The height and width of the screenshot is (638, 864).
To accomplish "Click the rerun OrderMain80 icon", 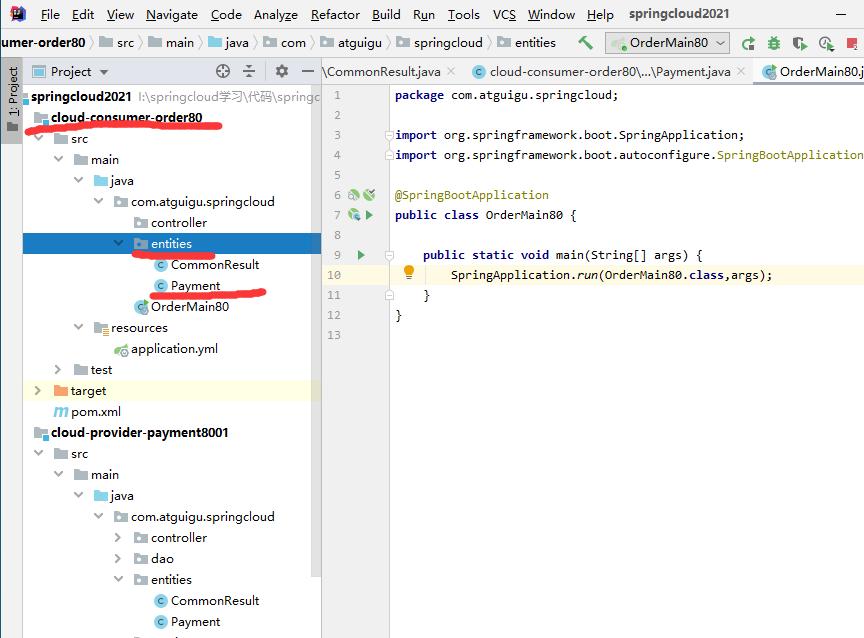I will tap(748, 43).
